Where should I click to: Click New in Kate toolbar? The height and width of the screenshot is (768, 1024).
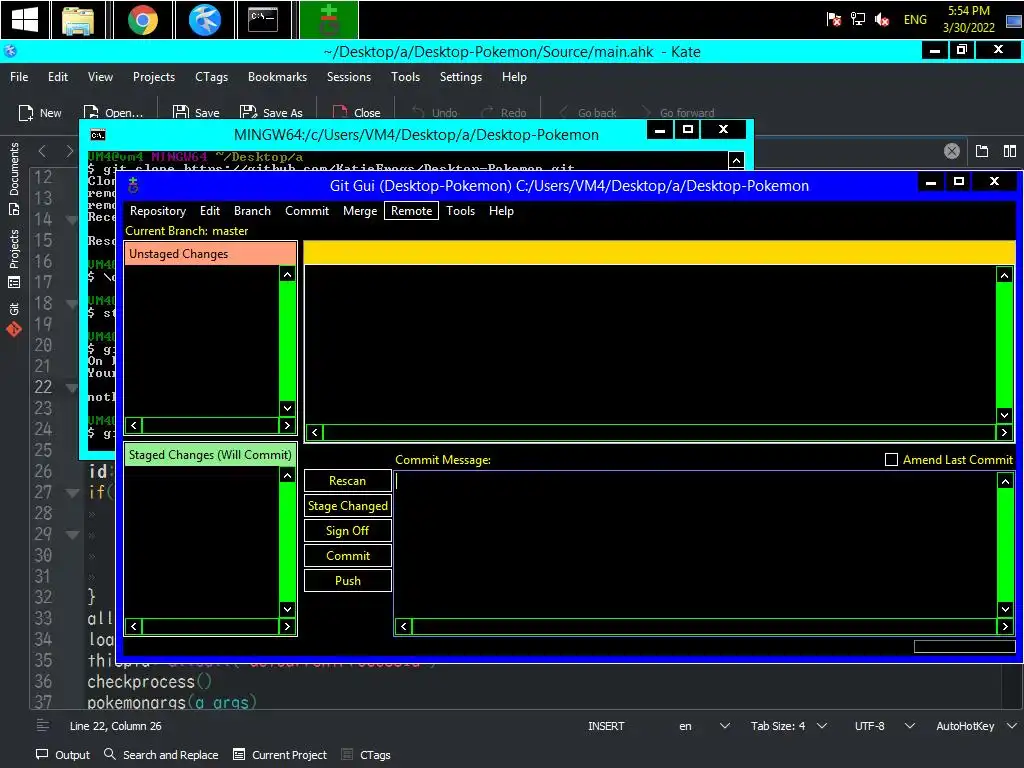pyautogui.click(x=40, y=113)
